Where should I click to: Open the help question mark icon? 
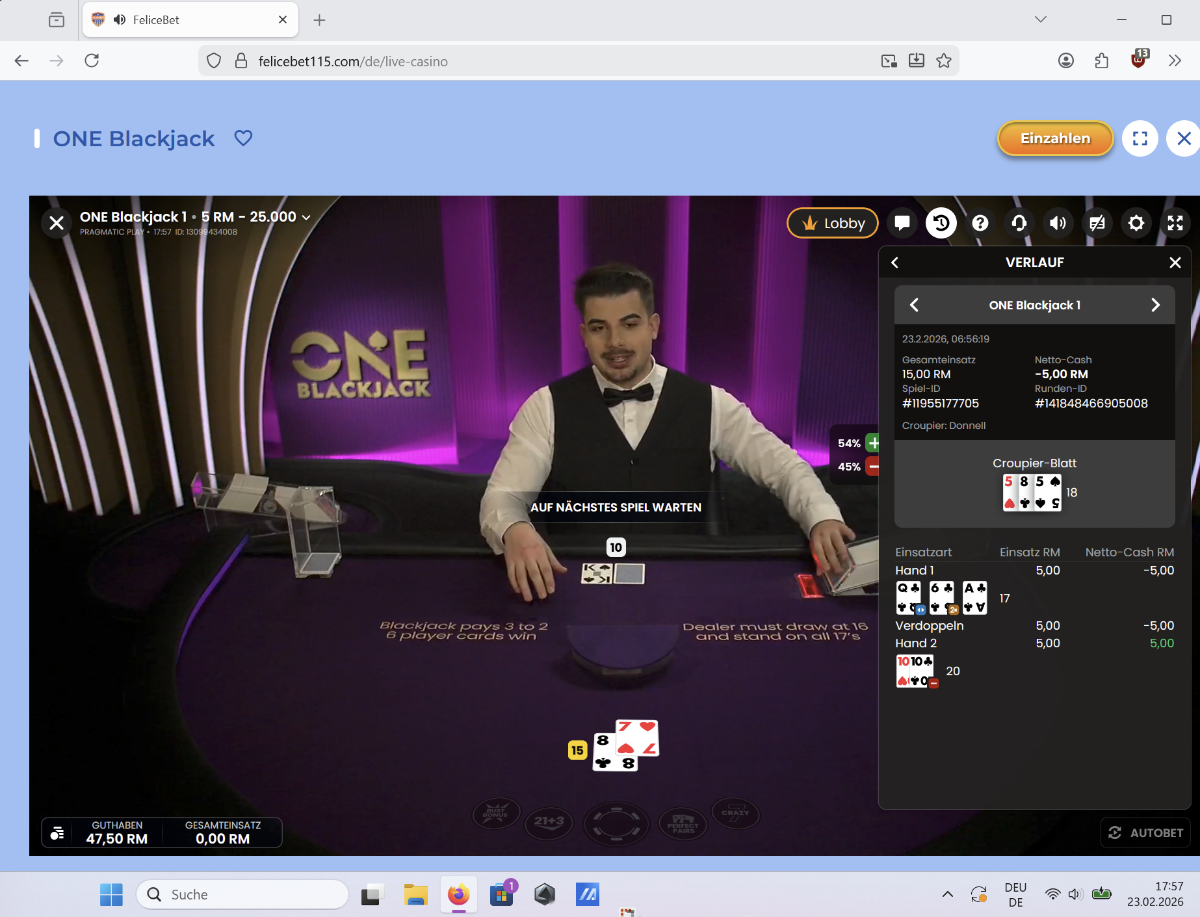(x=980, y=223)
